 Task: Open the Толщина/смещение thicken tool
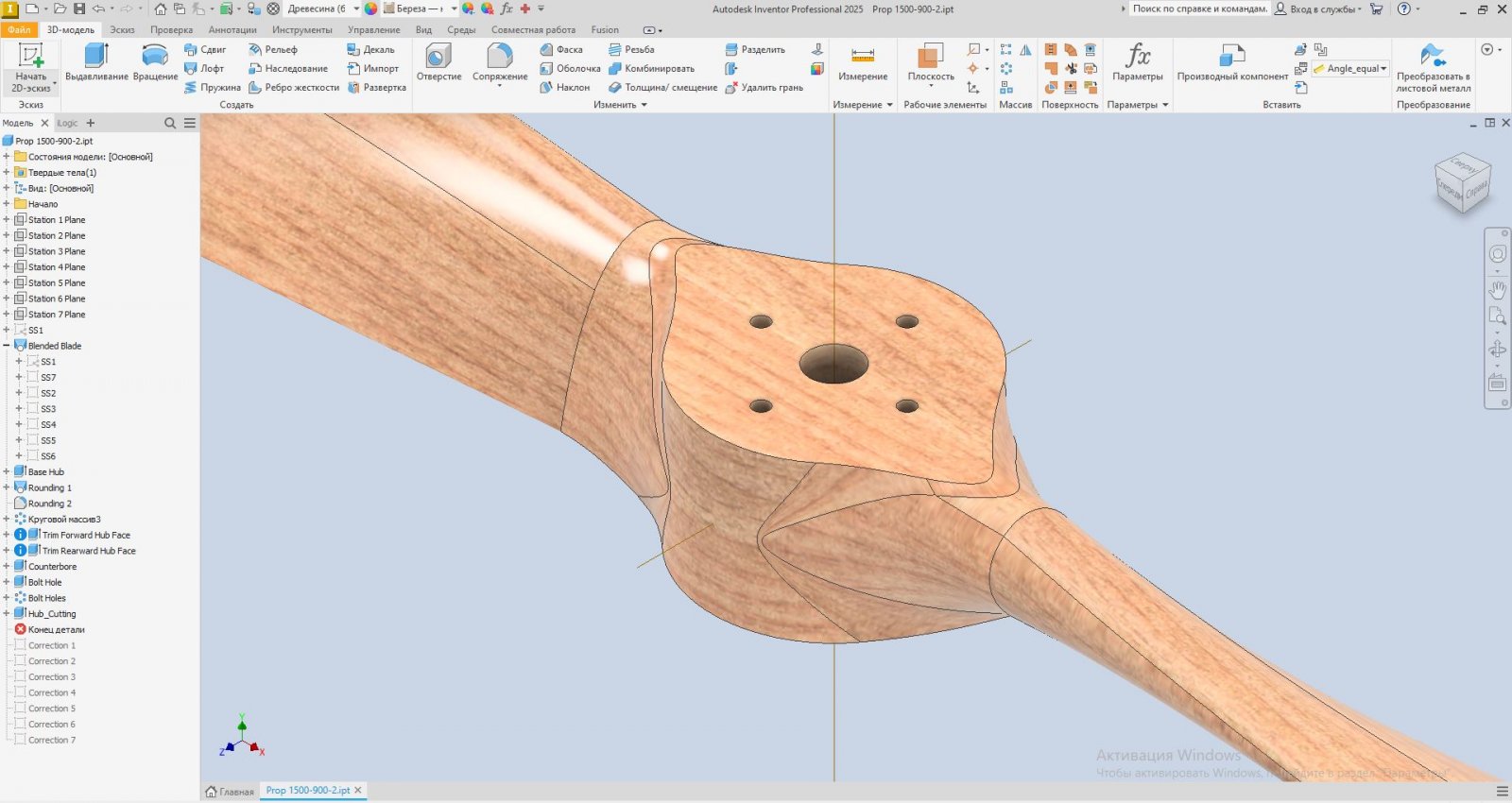point(662,87)
